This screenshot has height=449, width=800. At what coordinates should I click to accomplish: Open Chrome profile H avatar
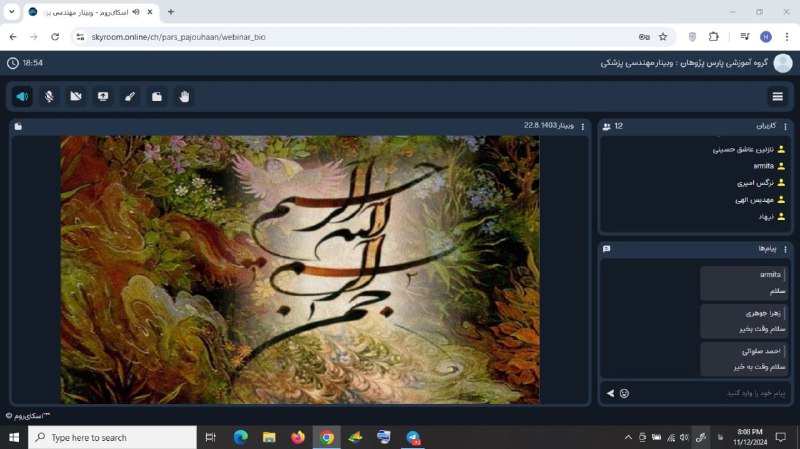click(765, 37)
